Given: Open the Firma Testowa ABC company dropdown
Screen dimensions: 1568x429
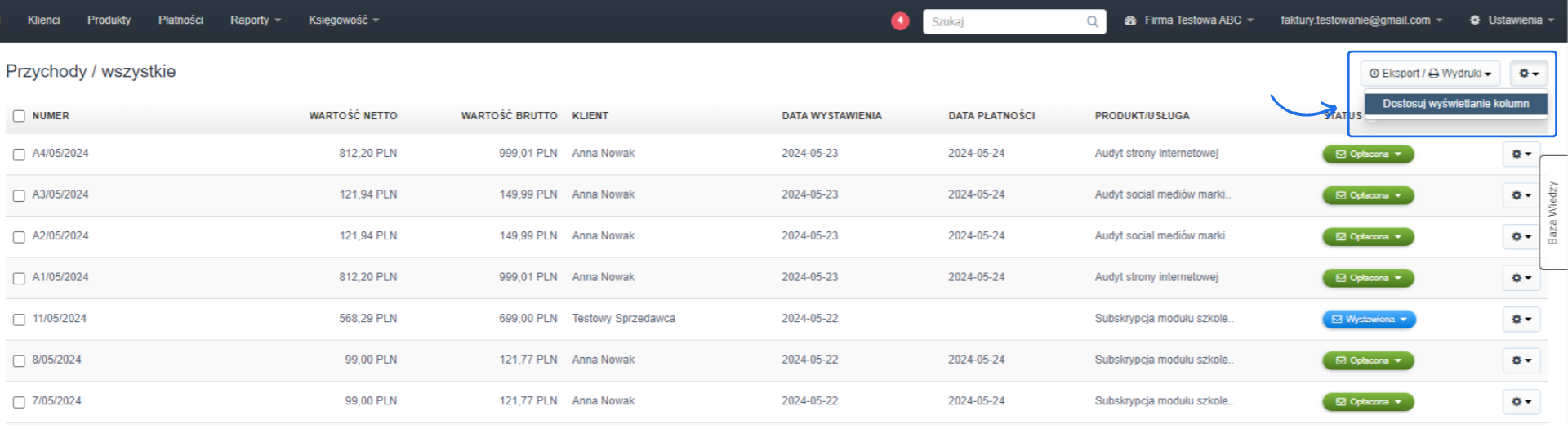Looking at the screenshot, I should coord(1189,20).
